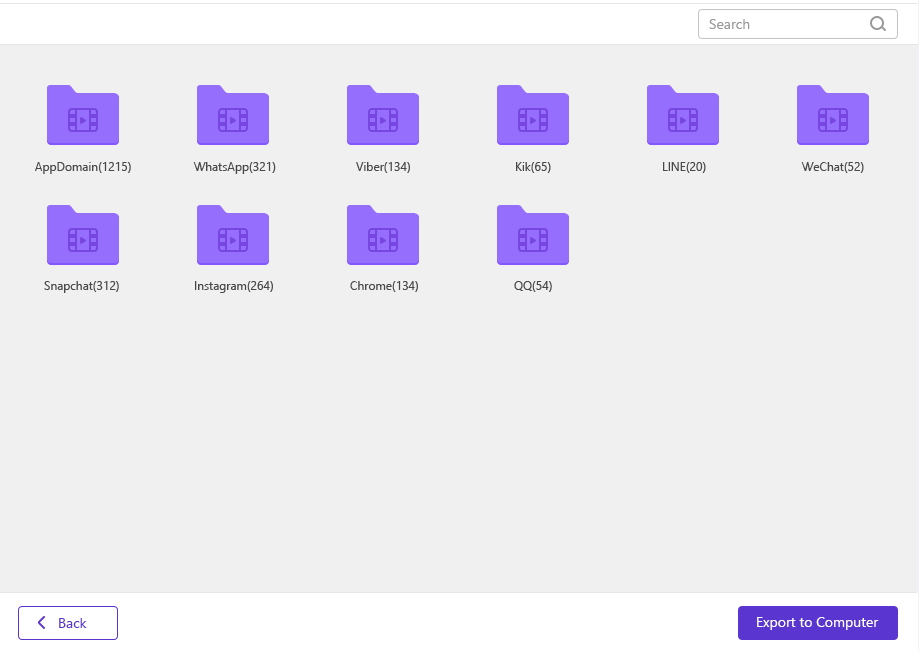Select the Viber(134) label
The height and width of the screenshot is (651, 919).
(x=383, y=167)
